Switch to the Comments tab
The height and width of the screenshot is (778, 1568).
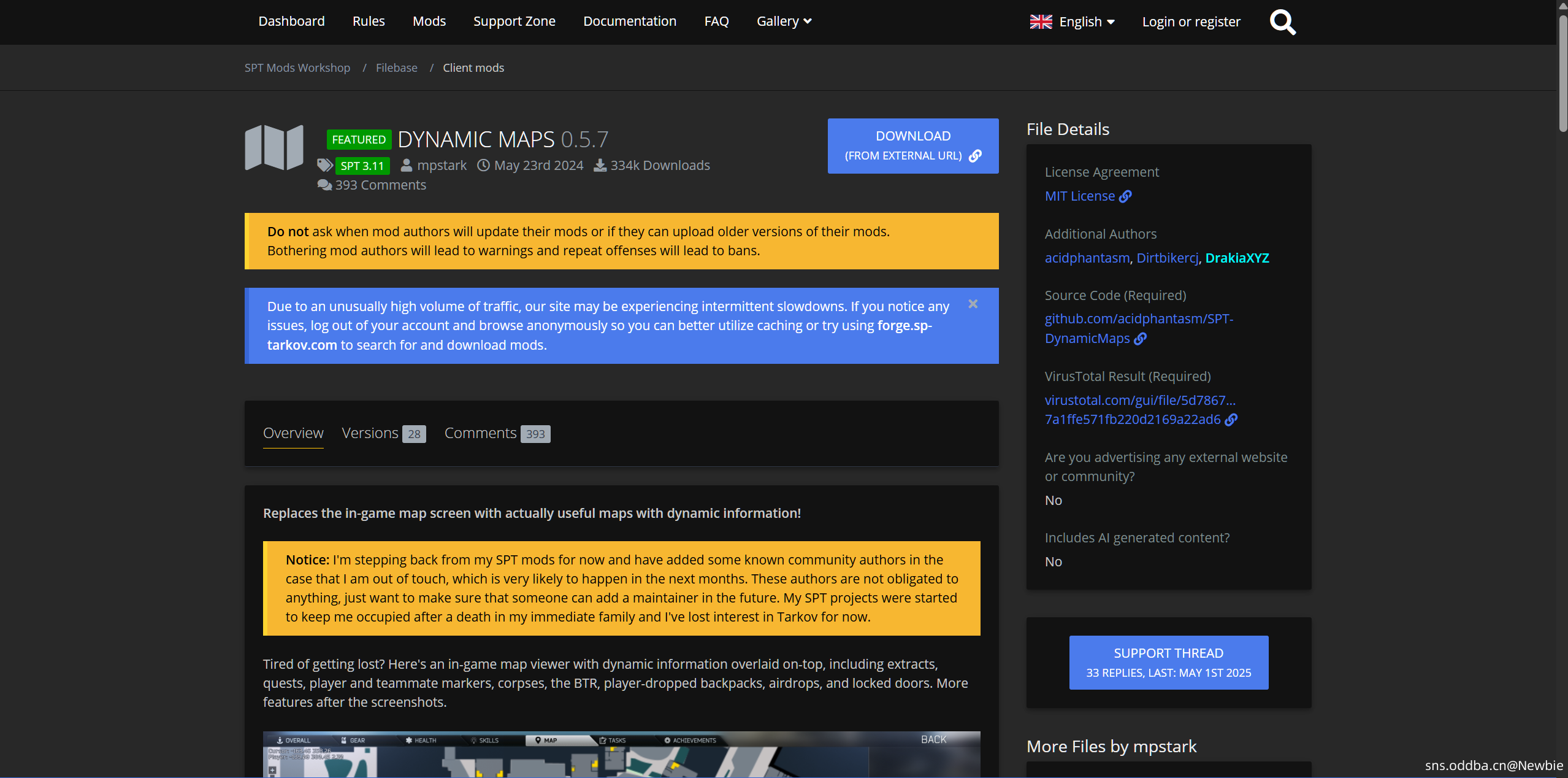coord(497,433)
